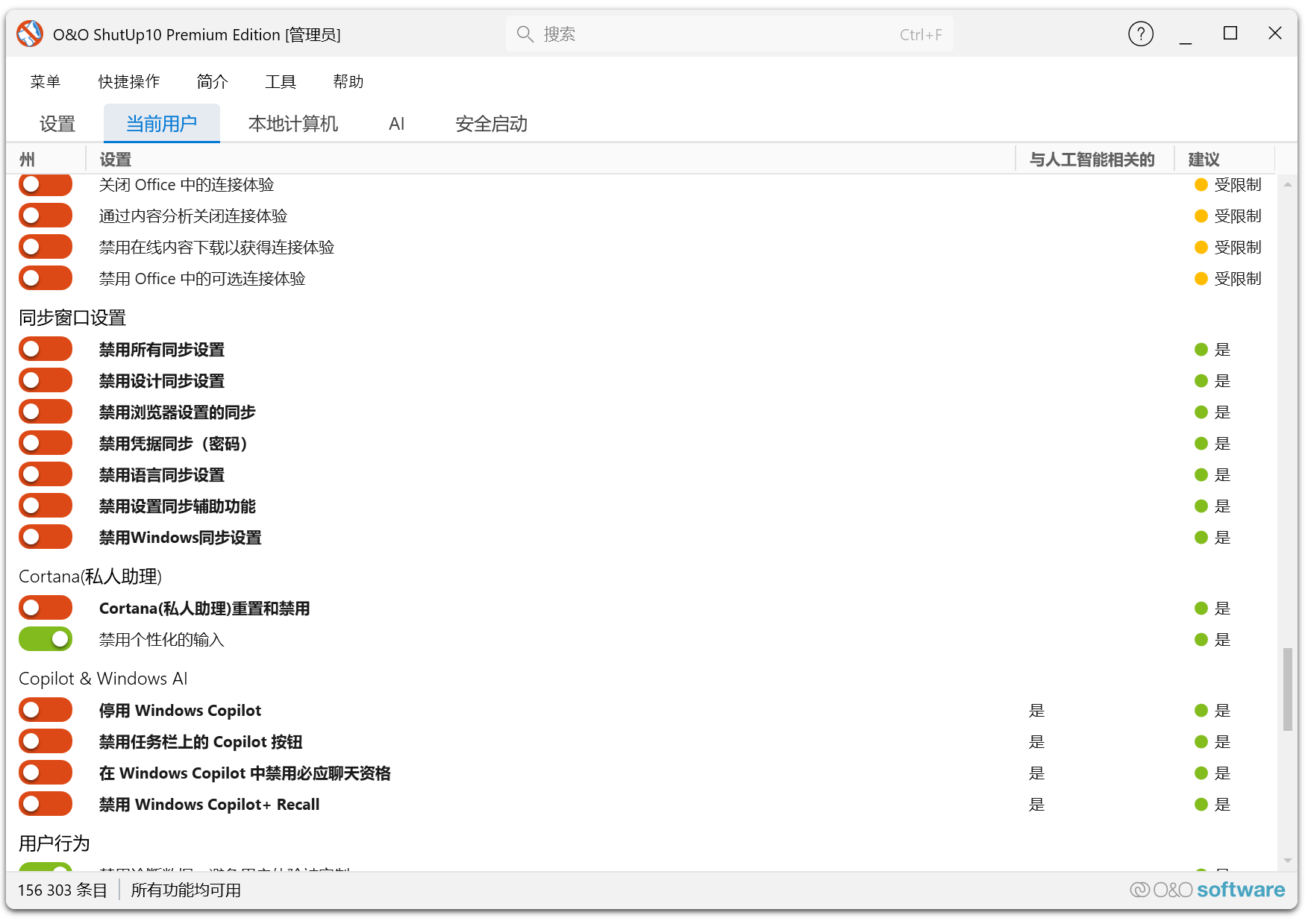Toggle 禁用任务栏上的 Copilot 按钮 switch

[46, 741]
